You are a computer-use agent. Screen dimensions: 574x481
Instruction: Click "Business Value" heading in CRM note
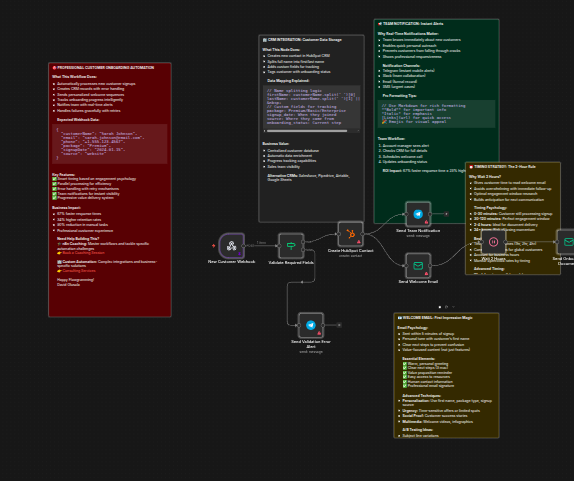pyautogui.click(x=276, y=144)
